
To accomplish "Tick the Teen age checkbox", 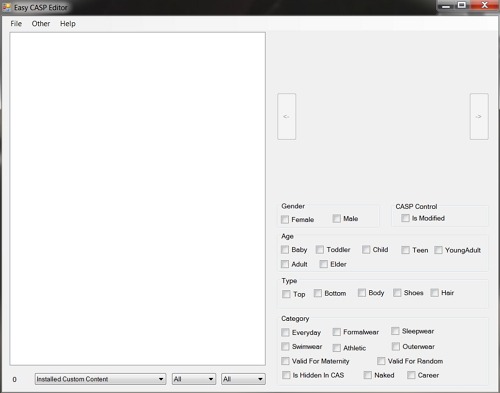I will [405, 250].
